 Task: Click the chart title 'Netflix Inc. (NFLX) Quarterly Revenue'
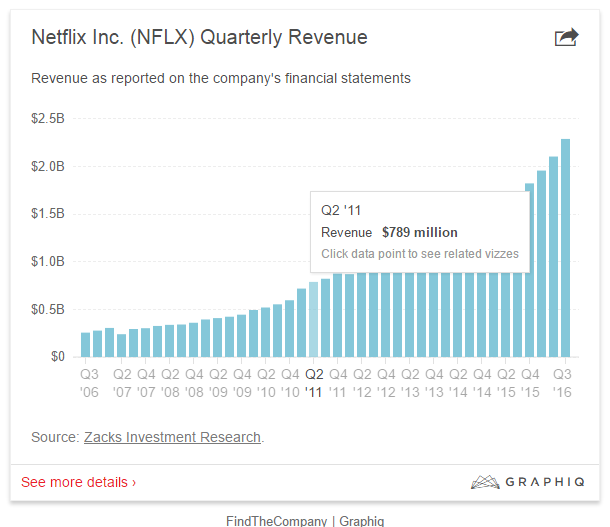point(200,38)
